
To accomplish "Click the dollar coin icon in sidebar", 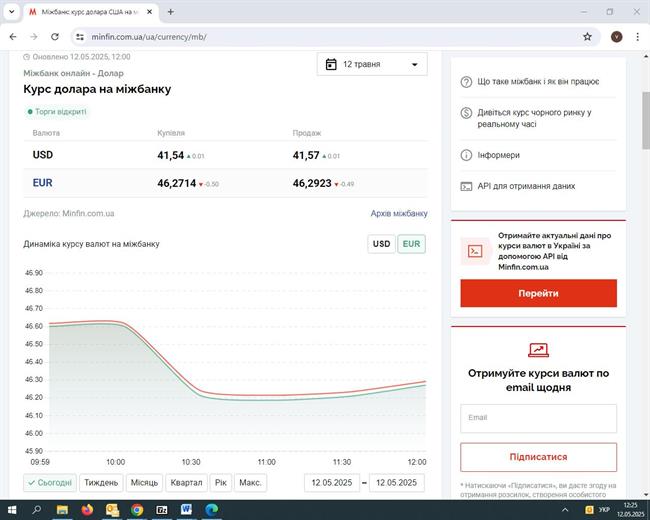I will pyautogui.click(x=466, y=113).
